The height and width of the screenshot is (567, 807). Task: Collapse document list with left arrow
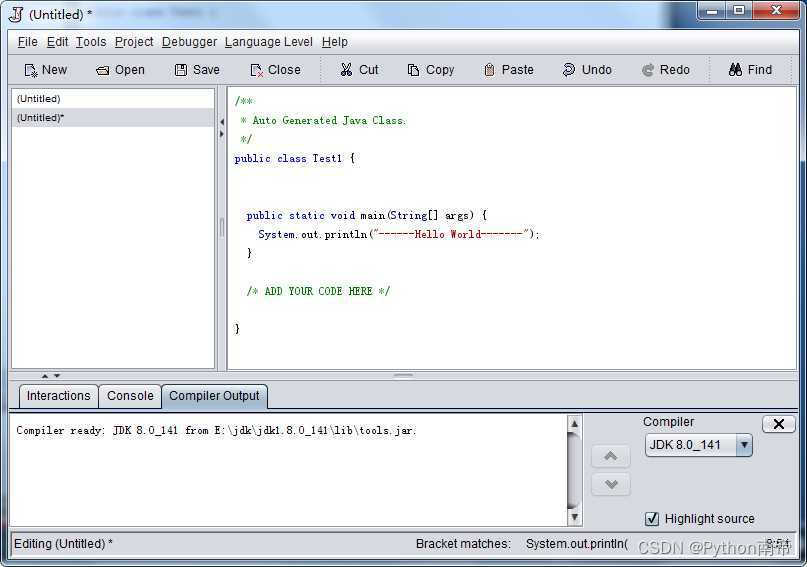tap(222, 122)
